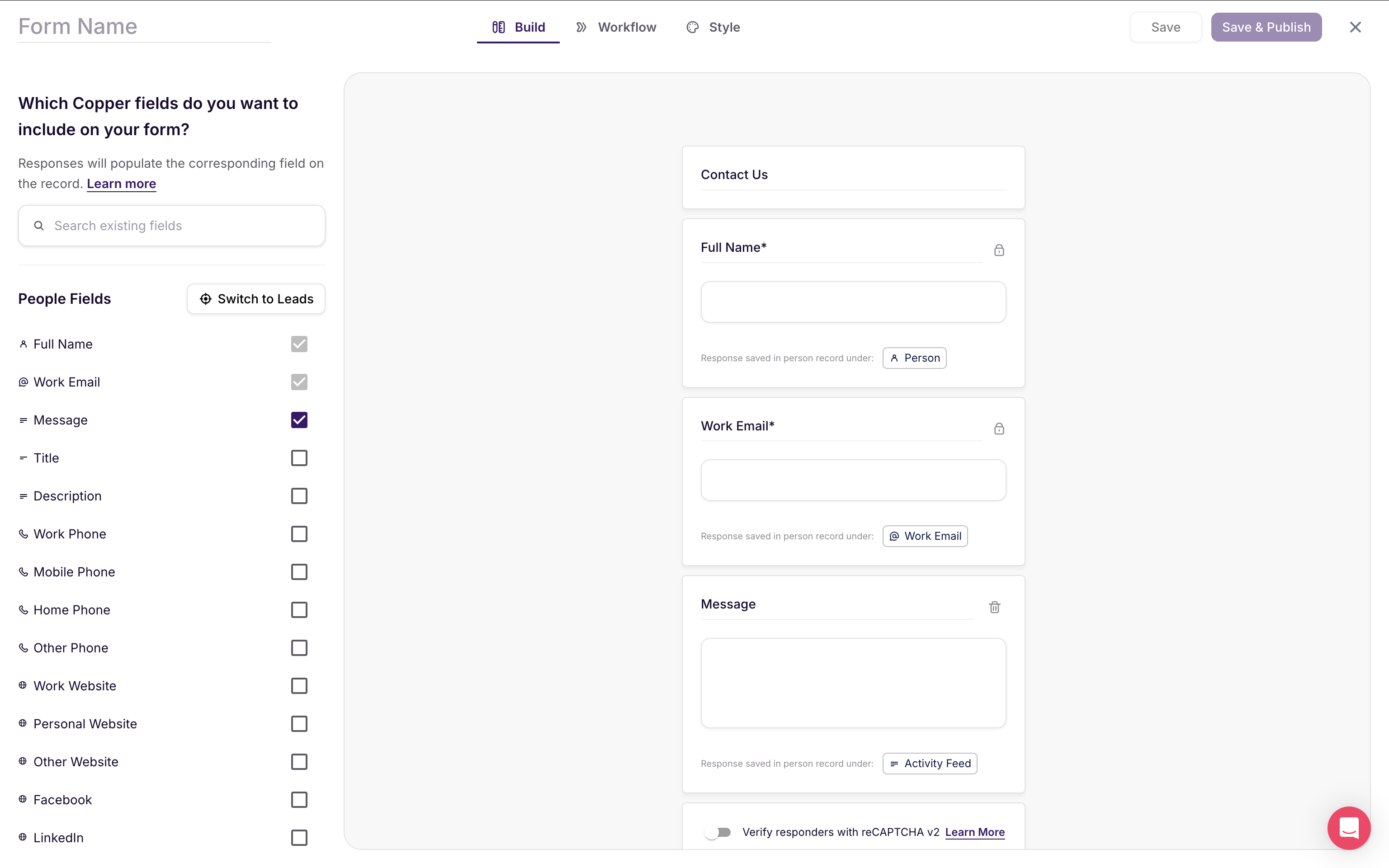Image resolution: width=1389 pixels, height=868 pixels.
Task: Open reCAPTCHA Learn More link
Action: (x=974, y=832)
